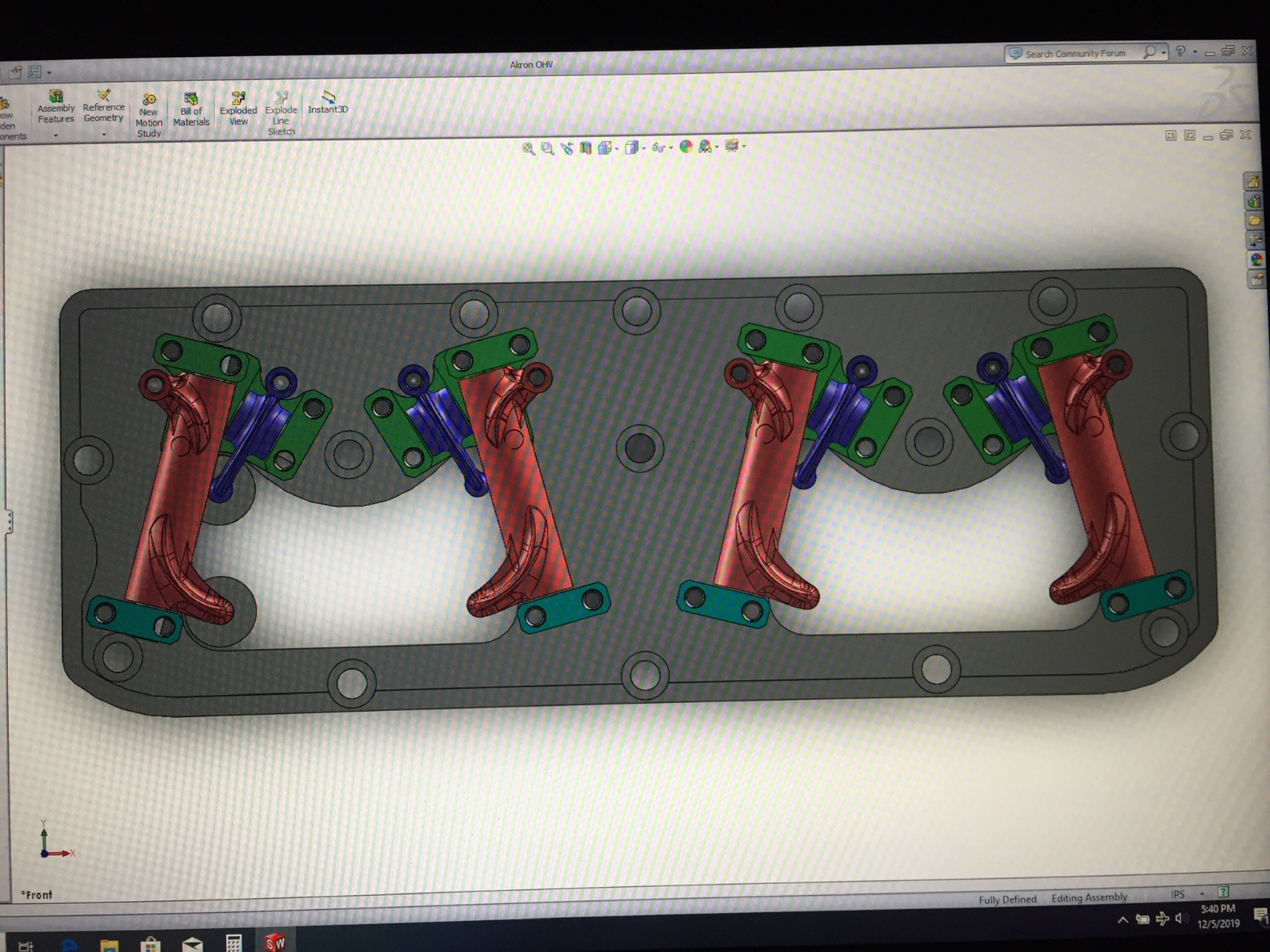This screenshot has height=952, width=1270.
Task: Open the Section View tool
Action: (586, 148)
